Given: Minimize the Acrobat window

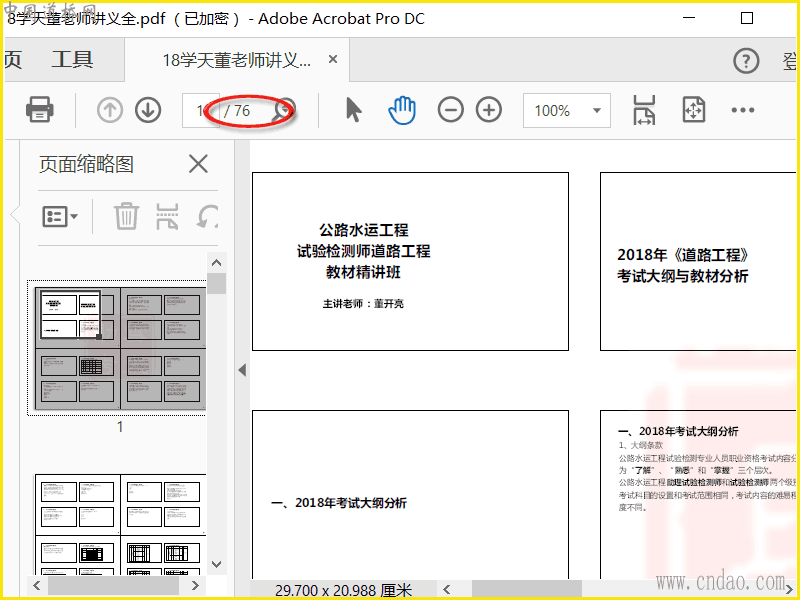Looking at the screenshot, I should pos(689,18).
